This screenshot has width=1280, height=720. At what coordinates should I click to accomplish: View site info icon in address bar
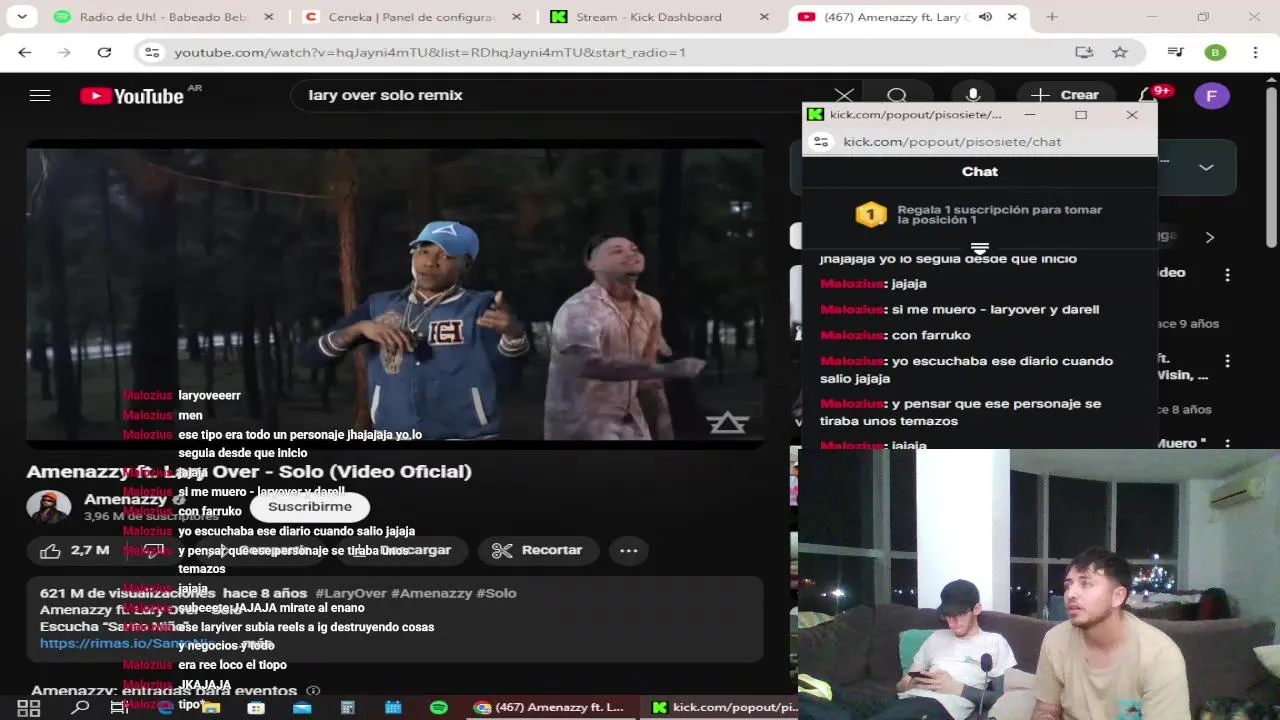(x=151, y=52)
